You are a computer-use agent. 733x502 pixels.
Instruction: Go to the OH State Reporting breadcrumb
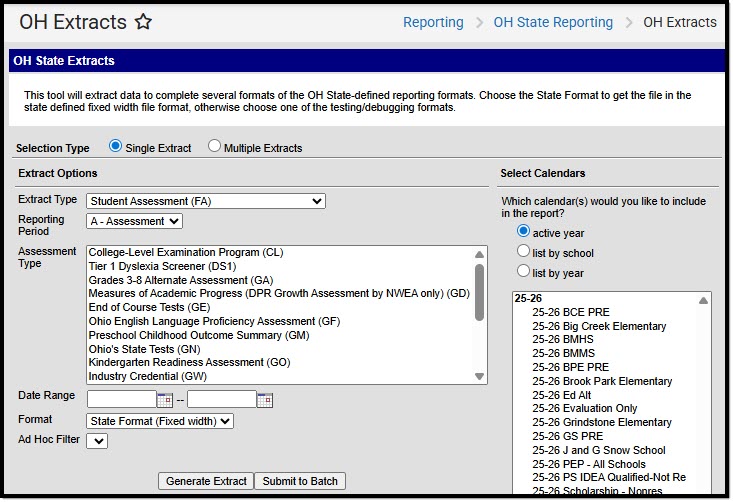tap(553, 22)
